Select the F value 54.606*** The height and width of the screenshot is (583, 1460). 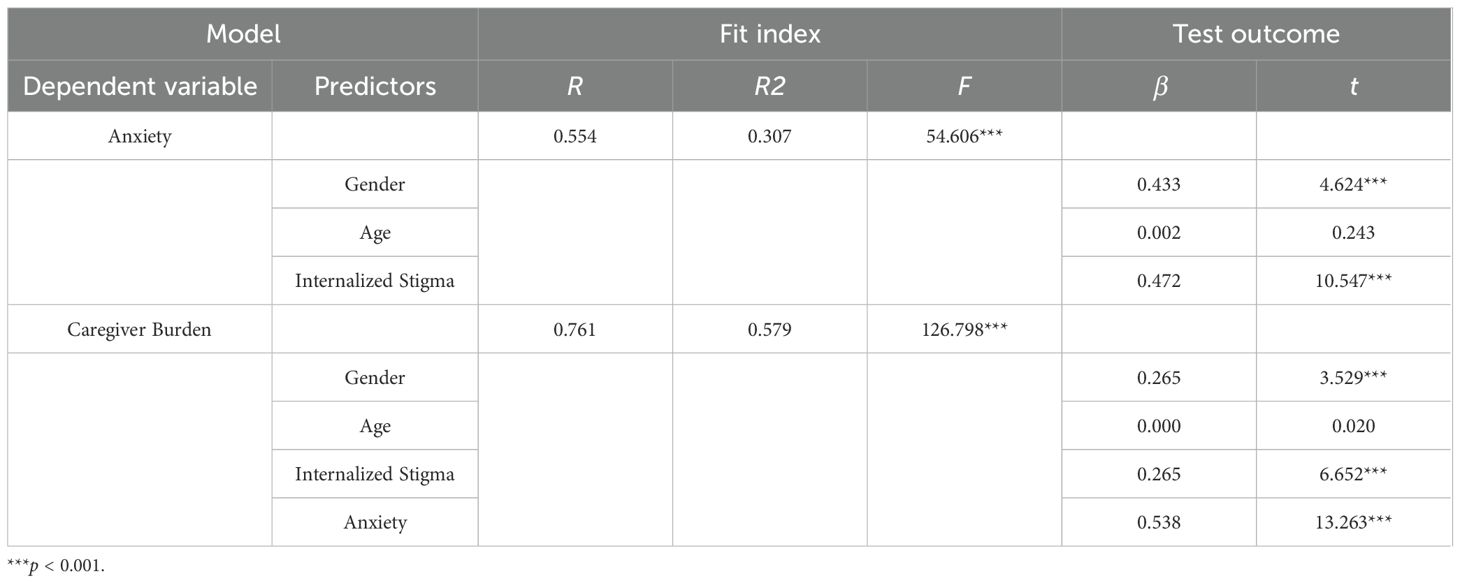click(963, 136)
